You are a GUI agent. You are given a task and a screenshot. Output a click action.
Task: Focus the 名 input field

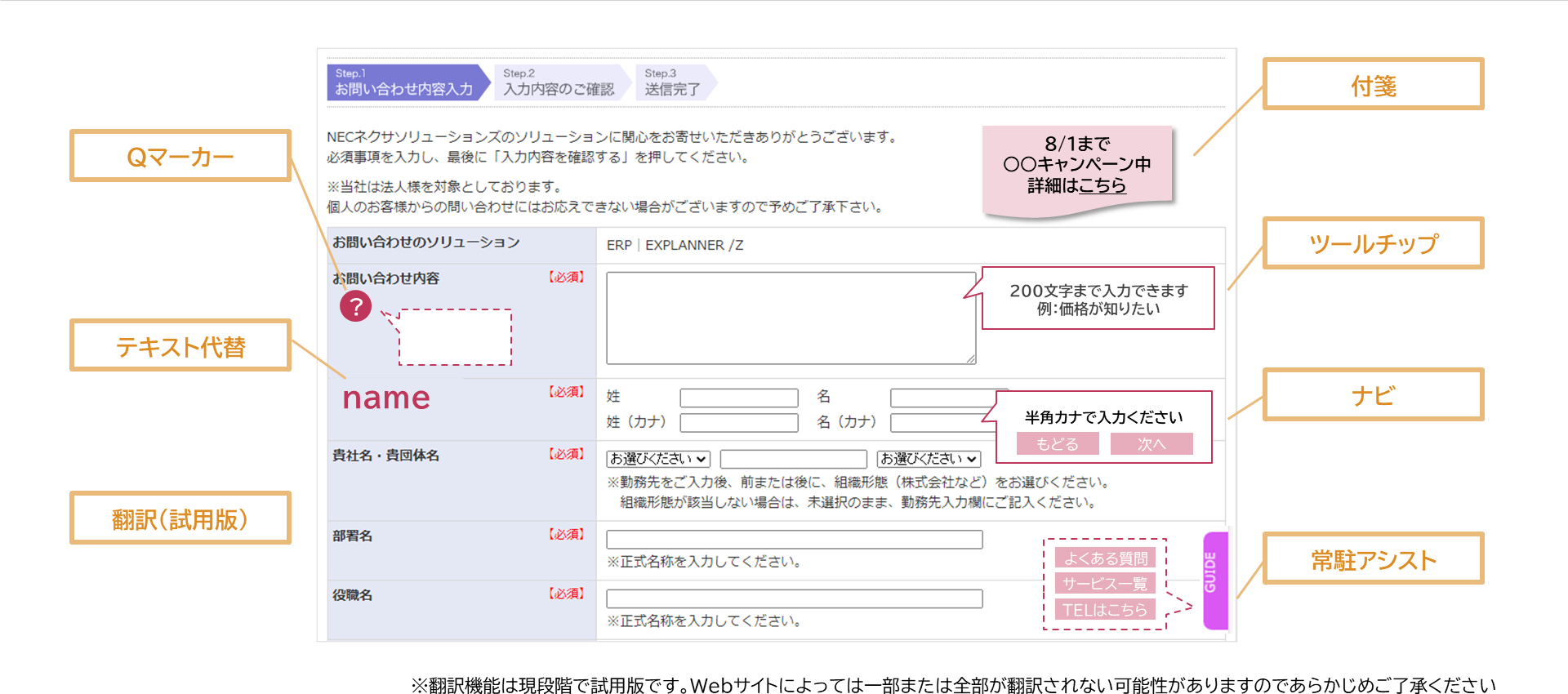coord(943,398)
